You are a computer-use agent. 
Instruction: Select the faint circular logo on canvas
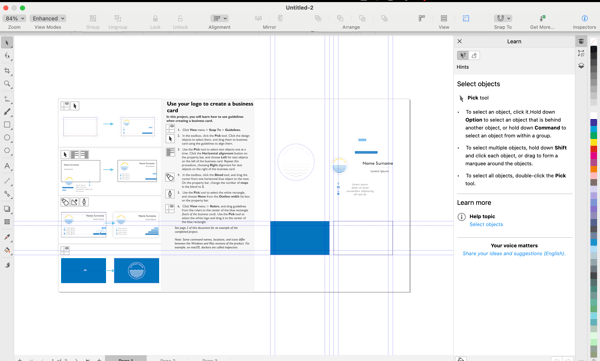click(296, 162)
